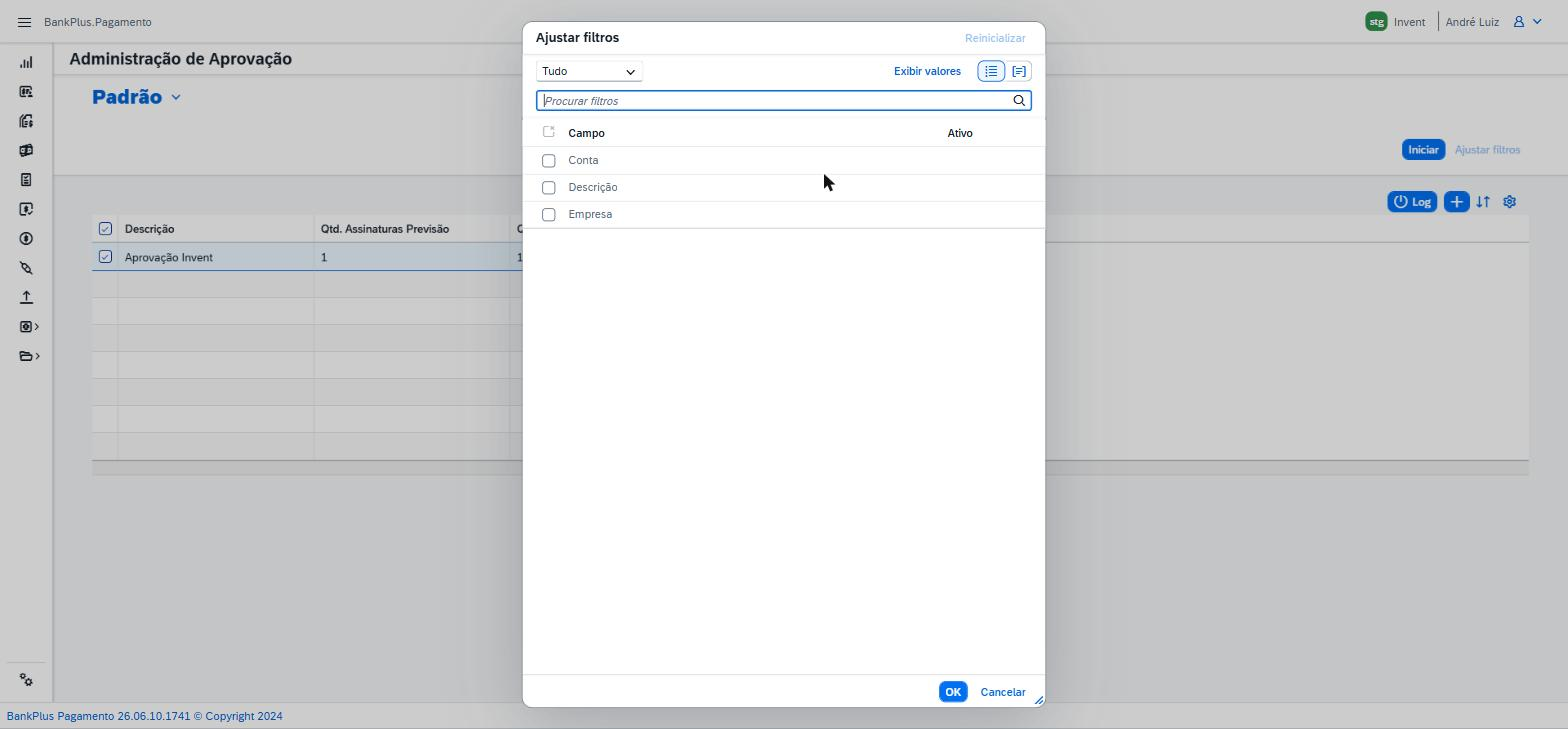Toggle select-all checkbox beside Campo header
This screenshot has height=729, width=1568.
tap(548, 132)
